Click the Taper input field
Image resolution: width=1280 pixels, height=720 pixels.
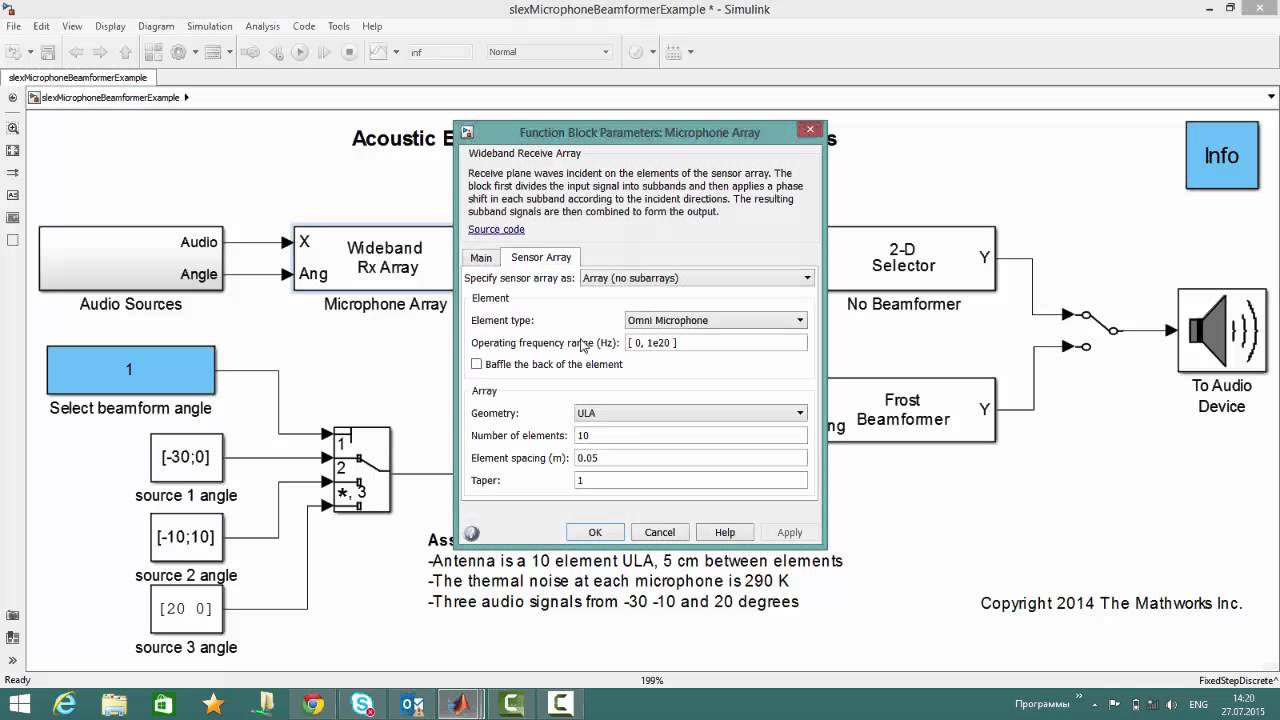[690, 481]
